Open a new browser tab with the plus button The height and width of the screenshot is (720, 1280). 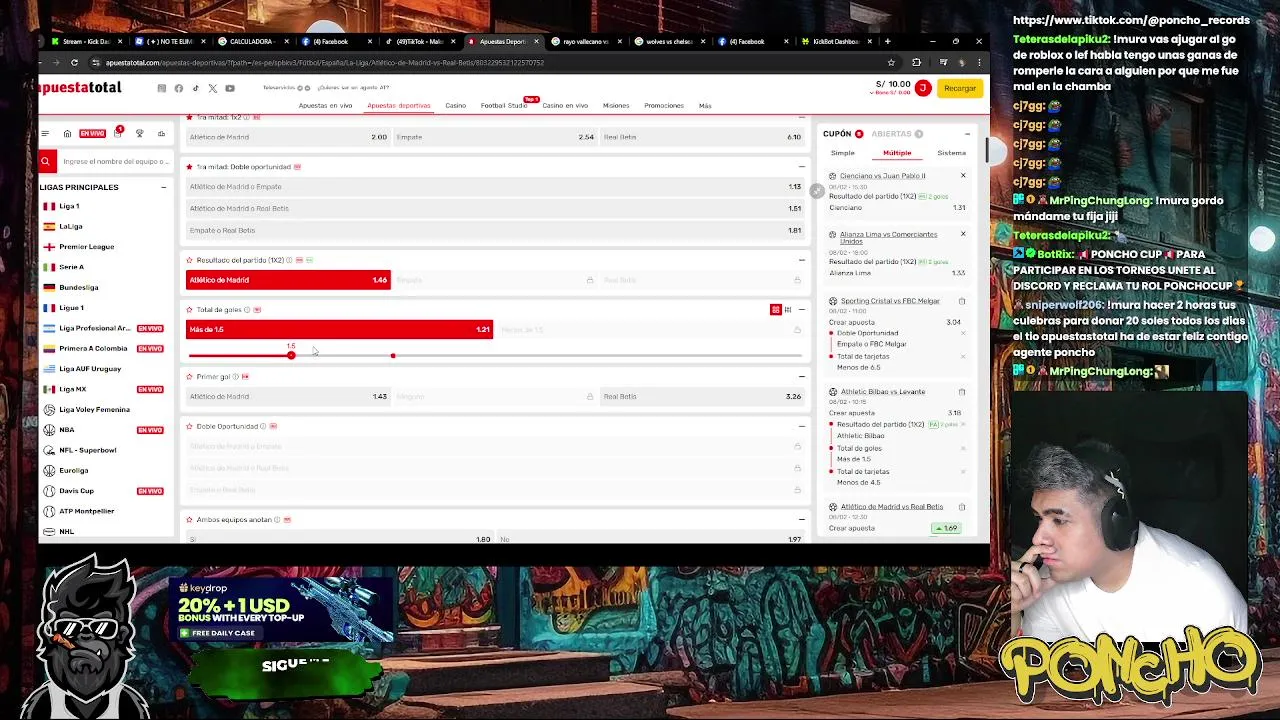(x=887, y=41)
